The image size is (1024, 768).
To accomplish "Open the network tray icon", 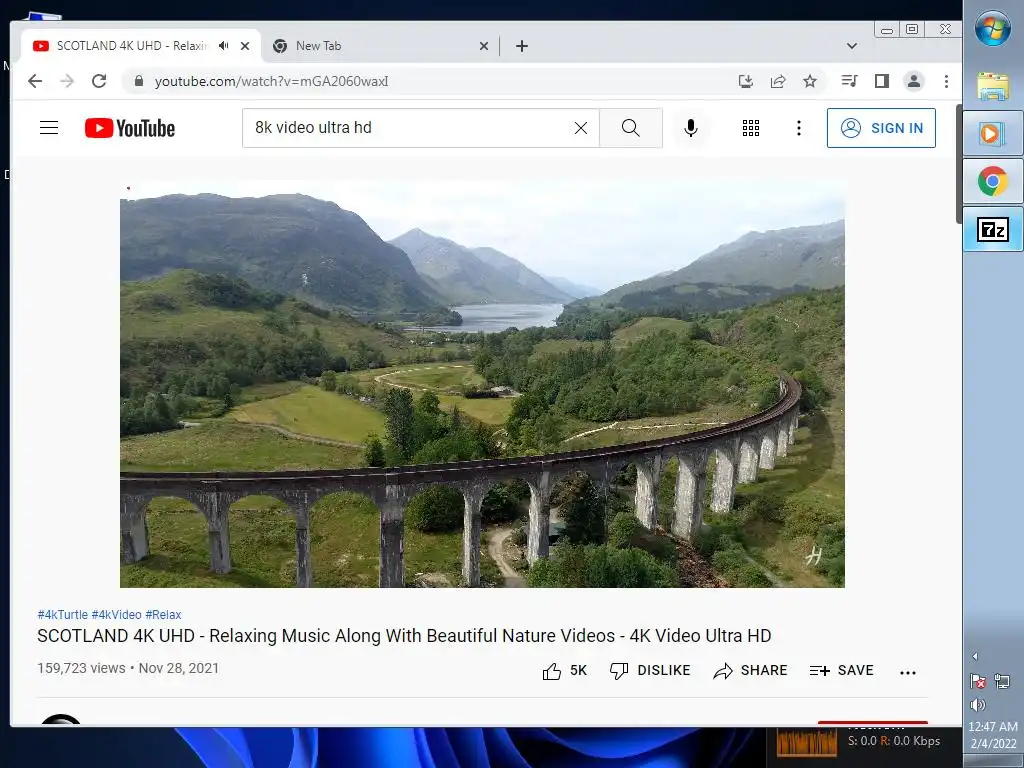I will click(1002, 681).
